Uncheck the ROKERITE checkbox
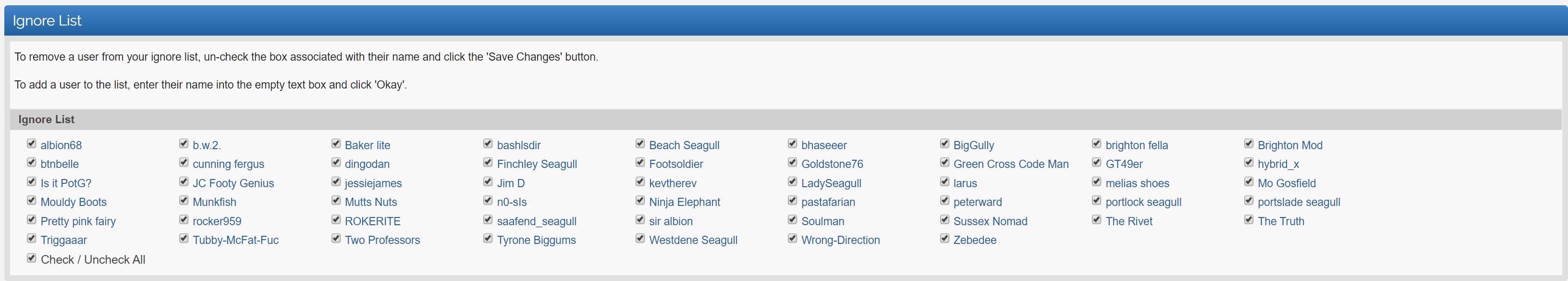The width and height of the screenshot is (1568, 281). click(x=336, y=219)
